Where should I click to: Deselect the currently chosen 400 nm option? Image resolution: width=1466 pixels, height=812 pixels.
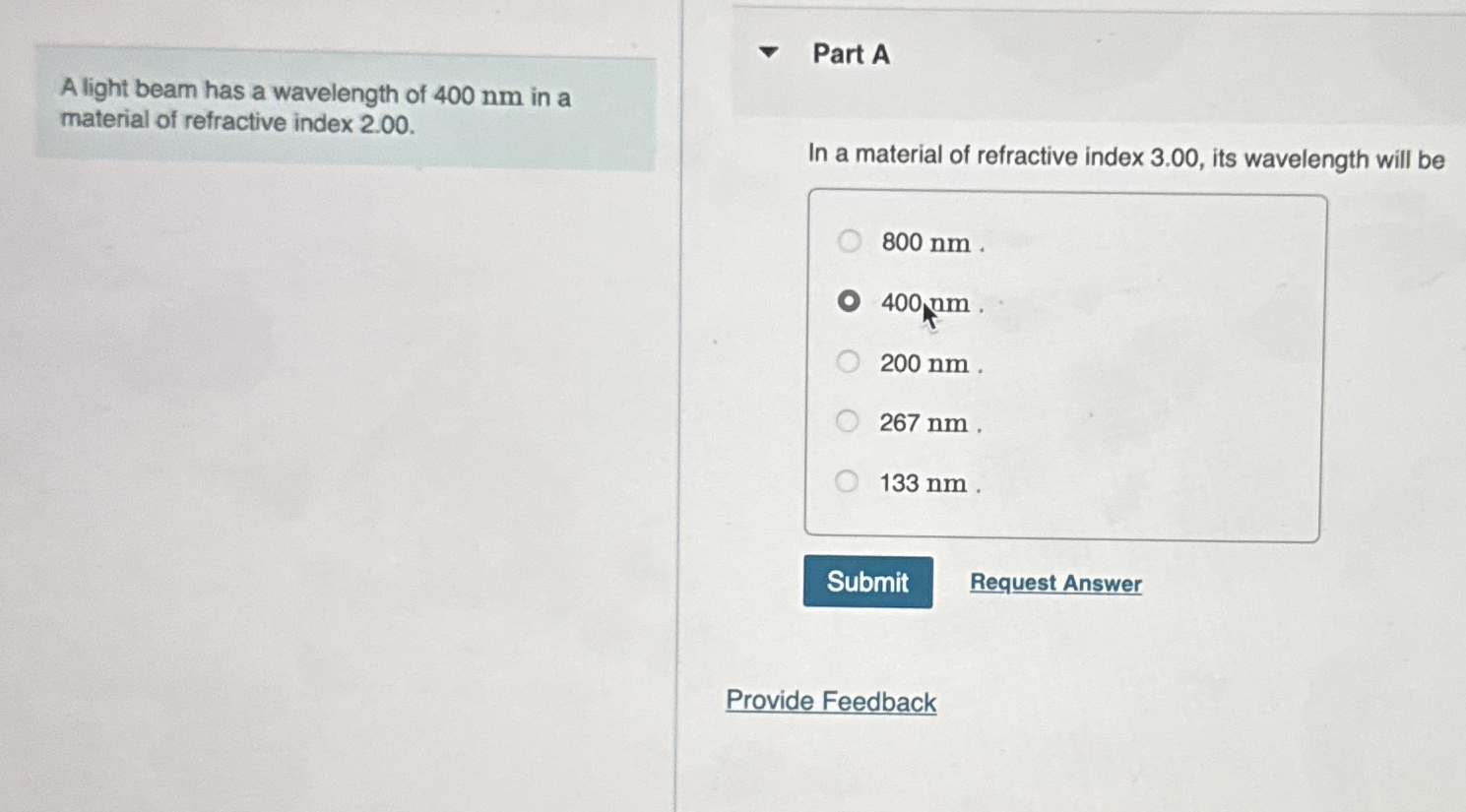click(x=848, y=301)
